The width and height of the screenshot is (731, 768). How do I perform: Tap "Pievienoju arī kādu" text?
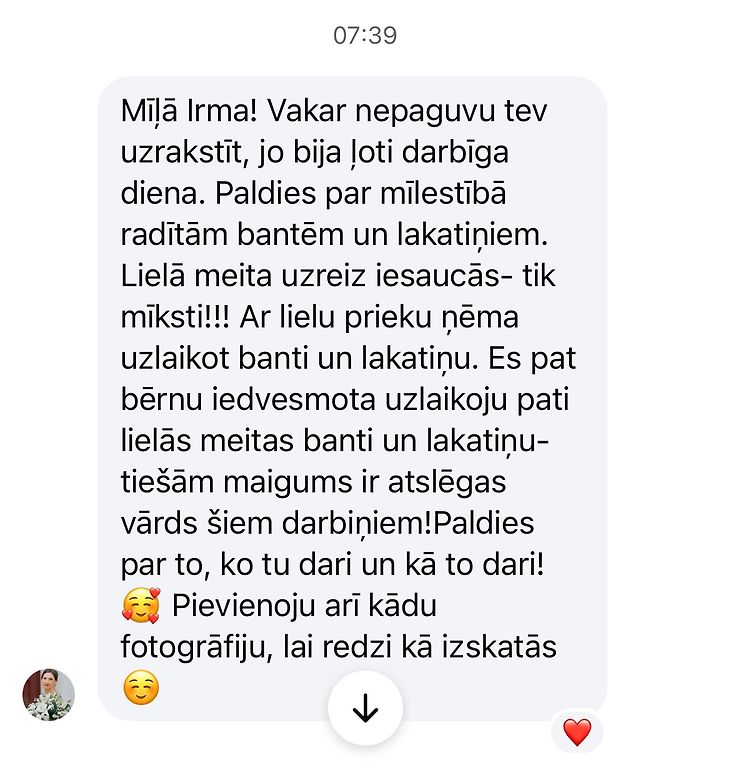point(304,605)
